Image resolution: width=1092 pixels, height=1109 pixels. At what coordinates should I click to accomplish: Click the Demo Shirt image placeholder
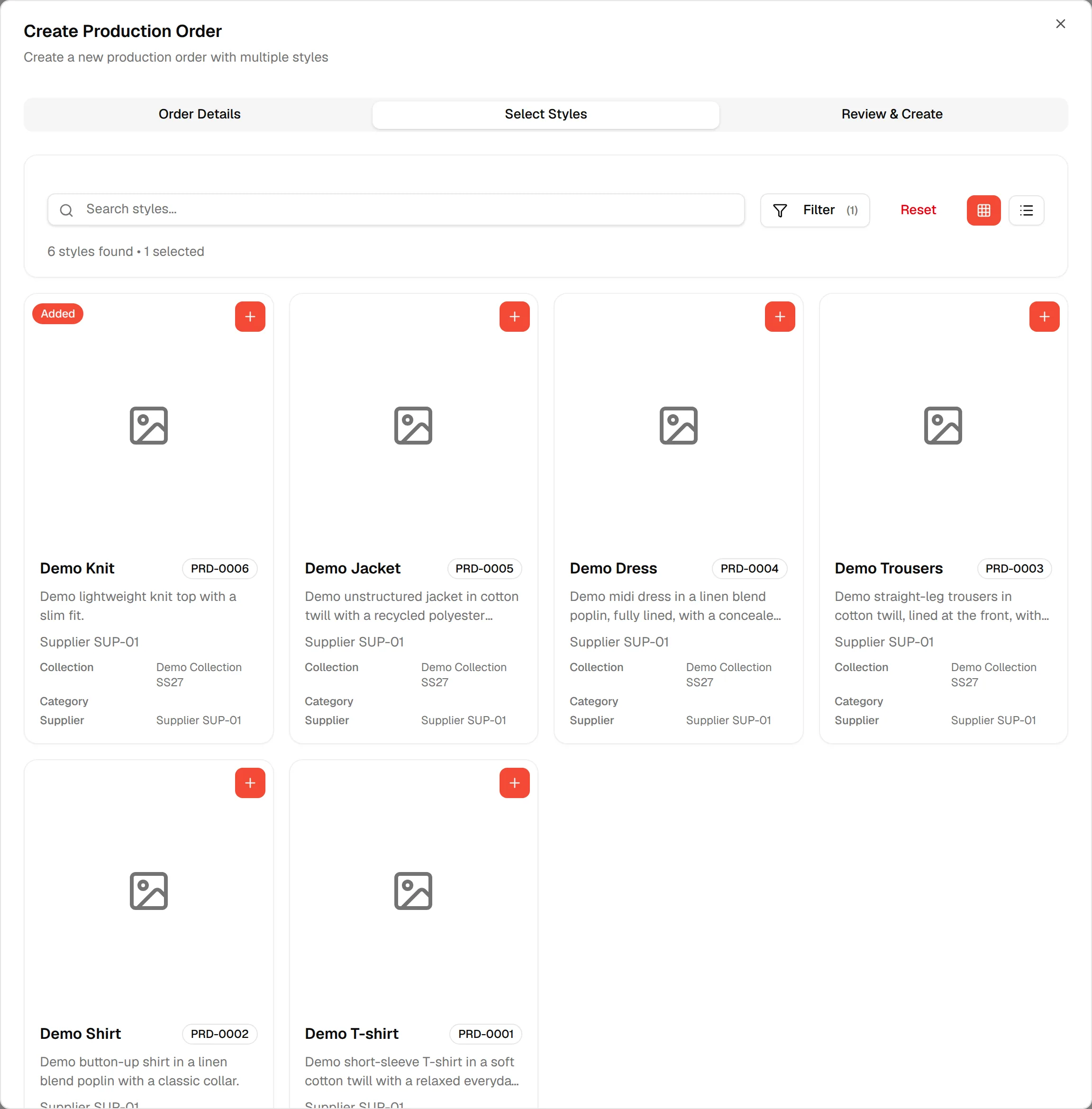(148, 891)
